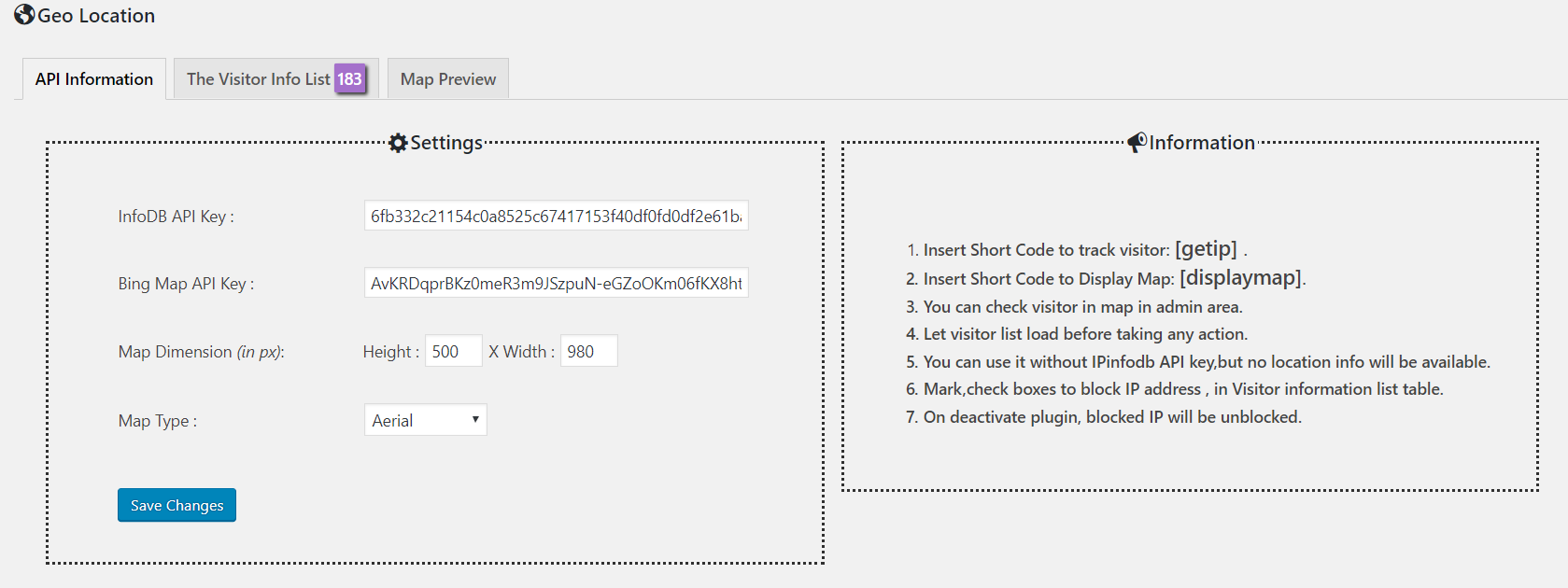Switch to the API Information tab
This screenshot has height=588, width=1568.
(94, 79)
